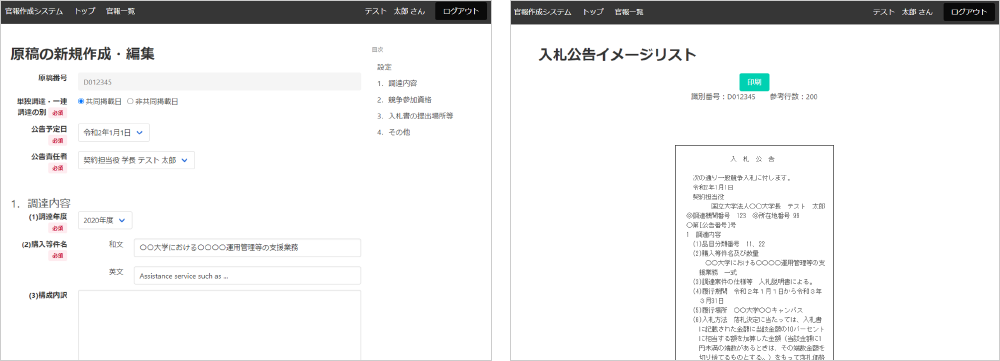Image resolution: width=1000 pixels, height=361 pixels.
Task: Click the 入札公告イメージリスト heading
Action: click(617, 55)
